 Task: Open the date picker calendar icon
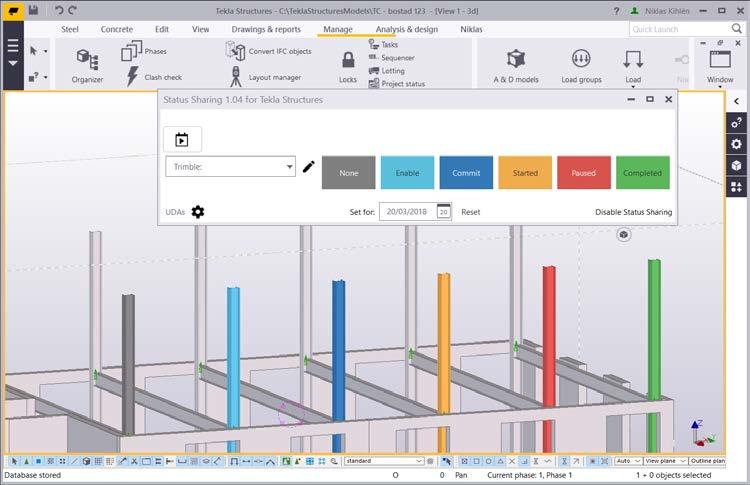(444, 211)
